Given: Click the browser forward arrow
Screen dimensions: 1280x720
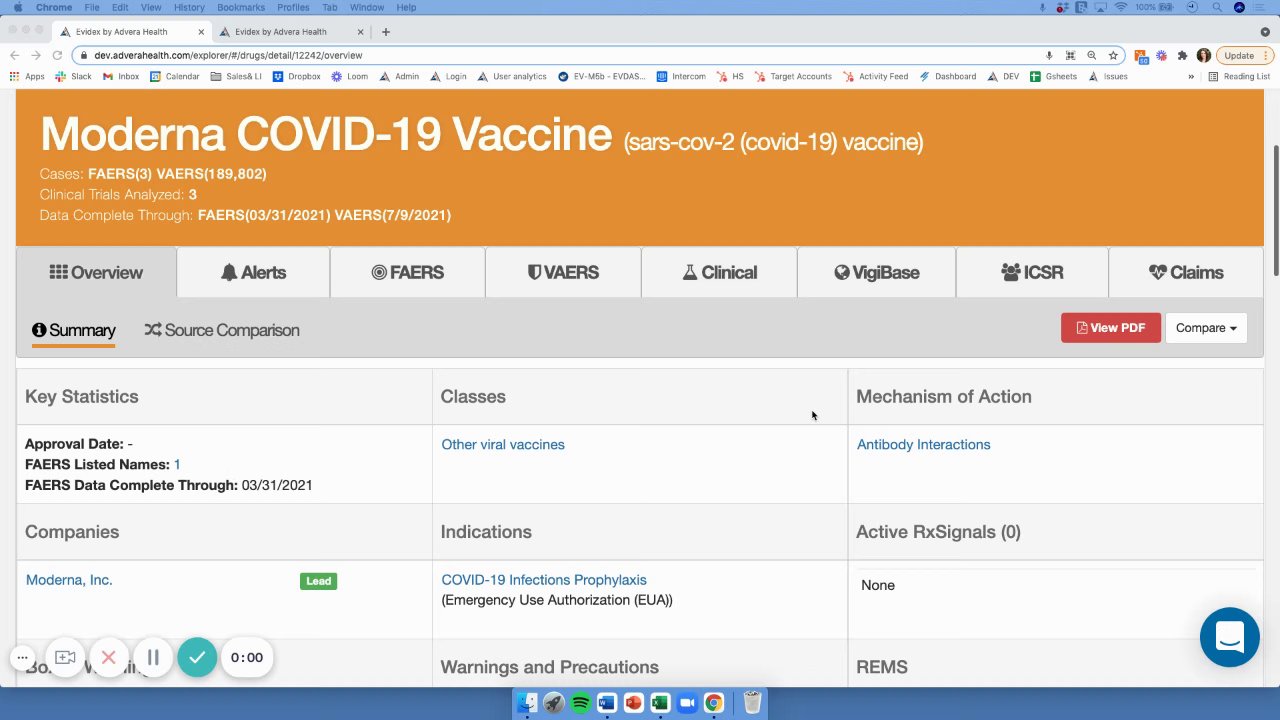Looking at the screenshot, I should pos(36,55).
